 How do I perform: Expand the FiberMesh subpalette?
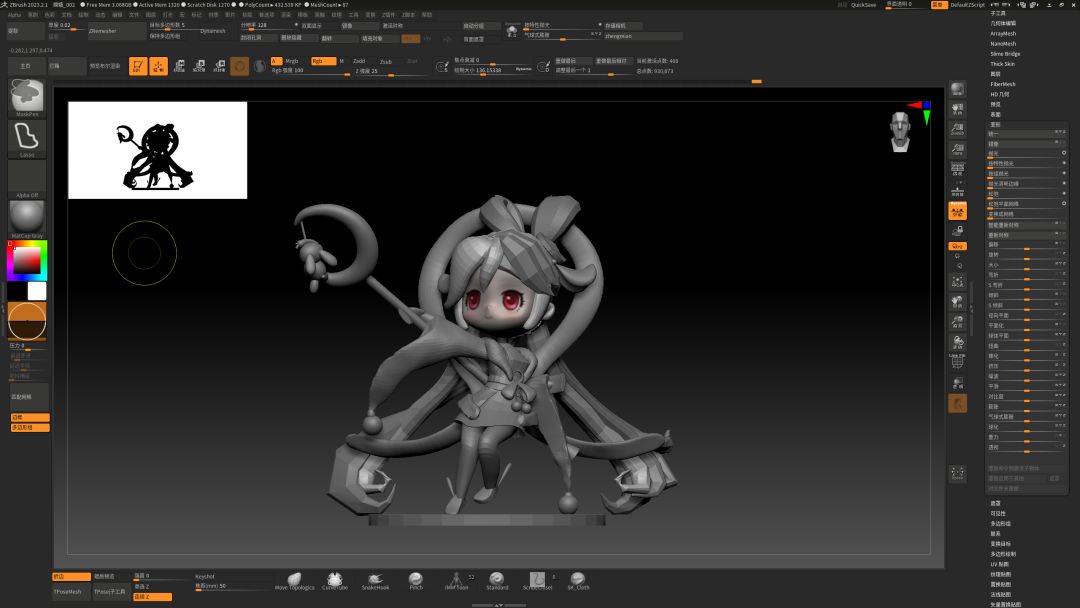tap(1003, 84)
